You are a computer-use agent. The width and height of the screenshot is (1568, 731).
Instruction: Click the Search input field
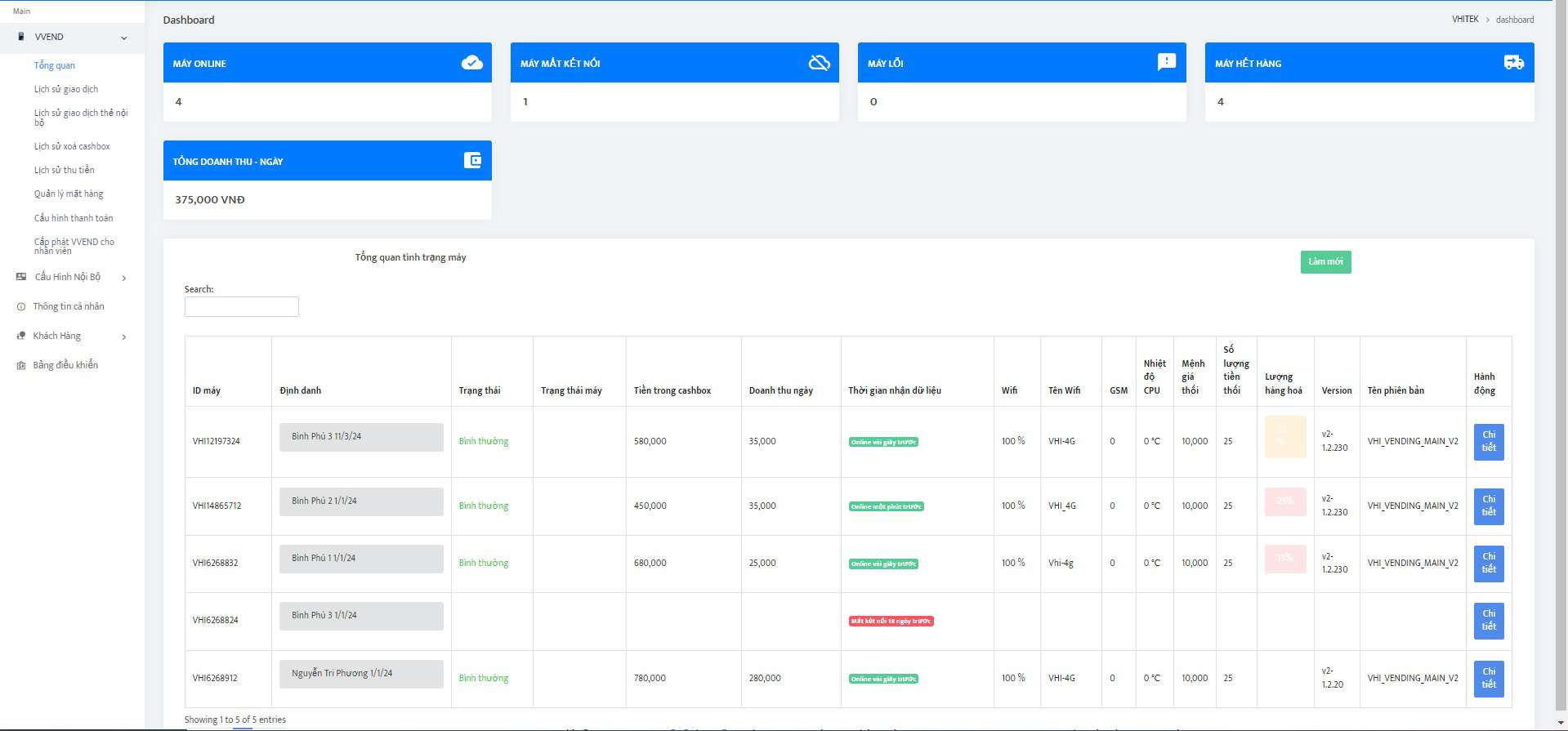(242, 307)
